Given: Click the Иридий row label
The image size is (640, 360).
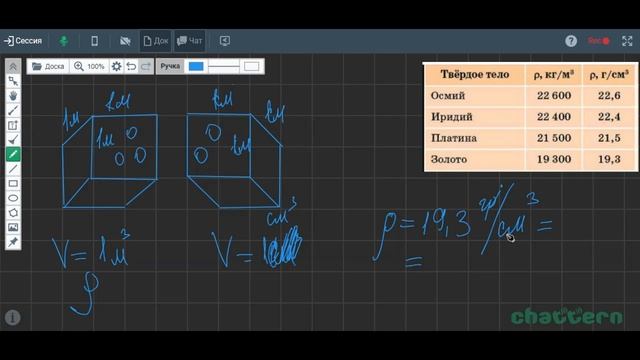Looking at the screenshot, I should 452,117.
